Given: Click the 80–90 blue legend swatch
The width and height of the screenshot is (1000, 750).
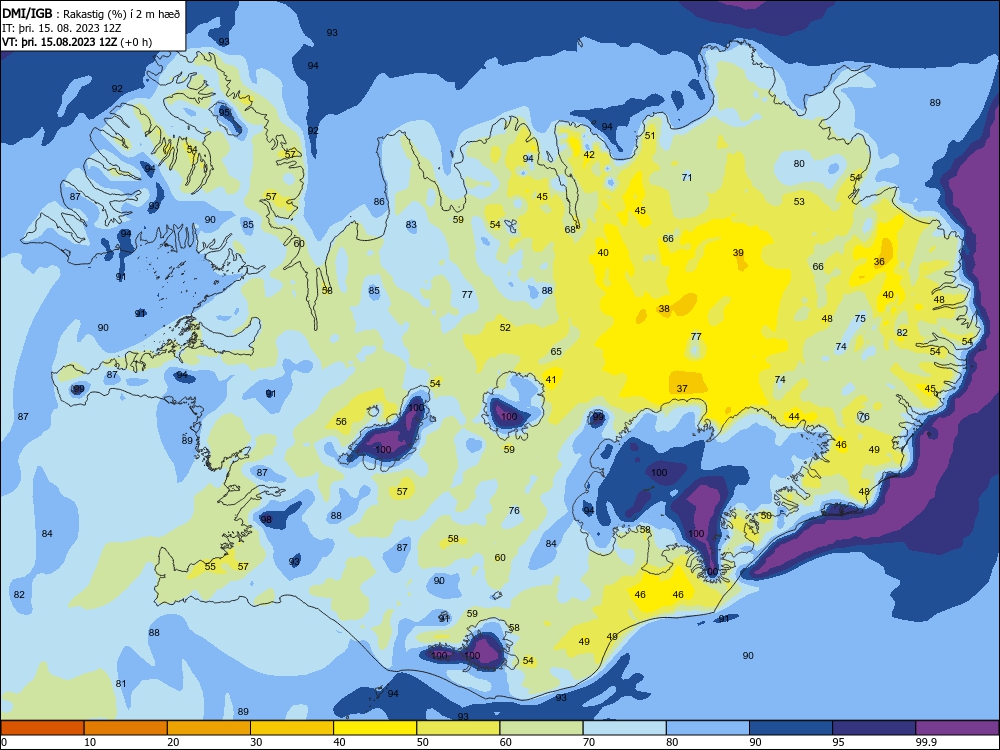Looking at the screenshot, I should [x=708, y=728].
